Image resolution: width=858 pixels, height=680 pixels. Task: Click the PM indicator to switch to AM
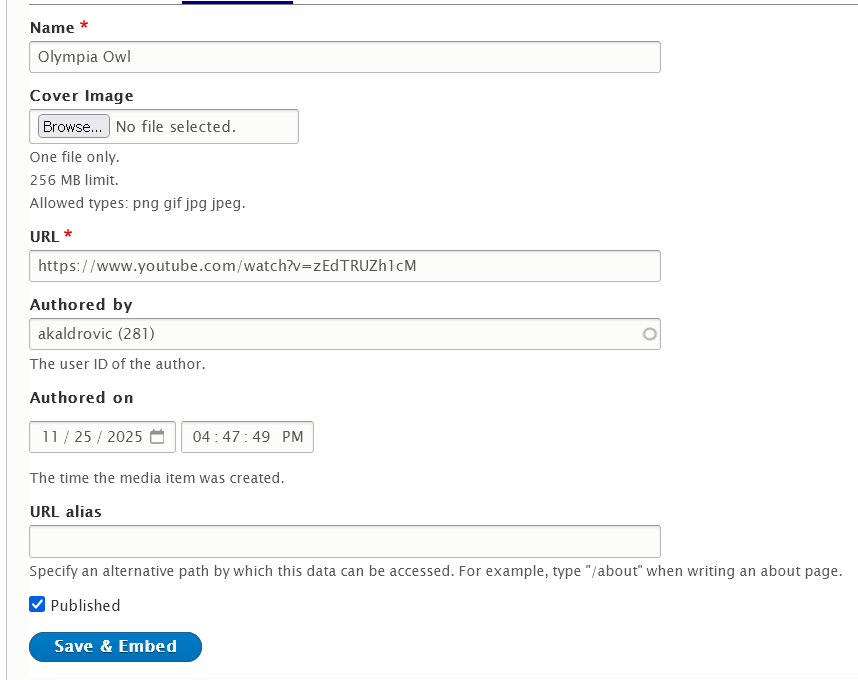pyautogui.click(x=294, y=436)
